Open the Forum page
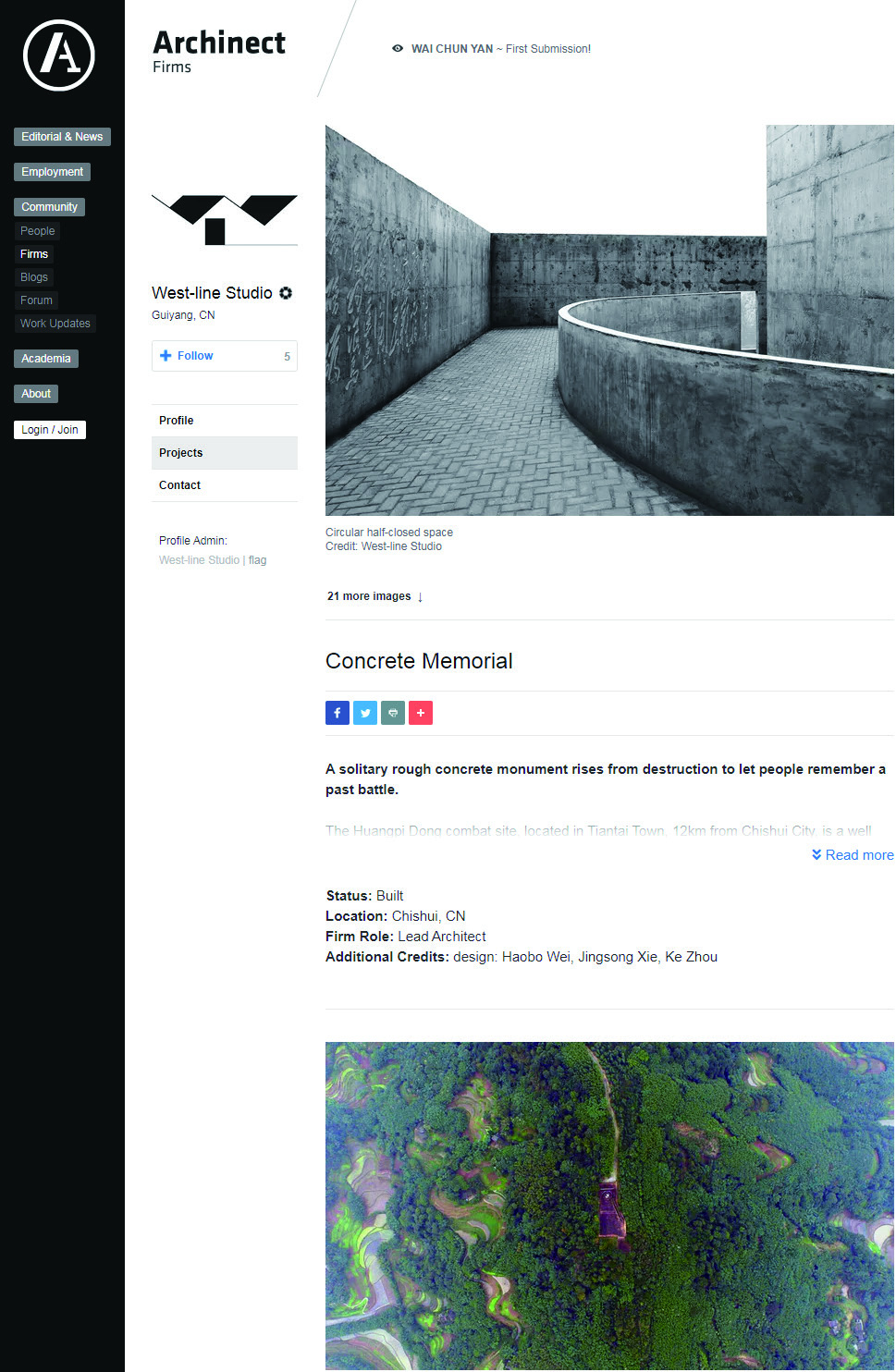The width and height of the screenshot is (896, 1372). click(37, 300)
